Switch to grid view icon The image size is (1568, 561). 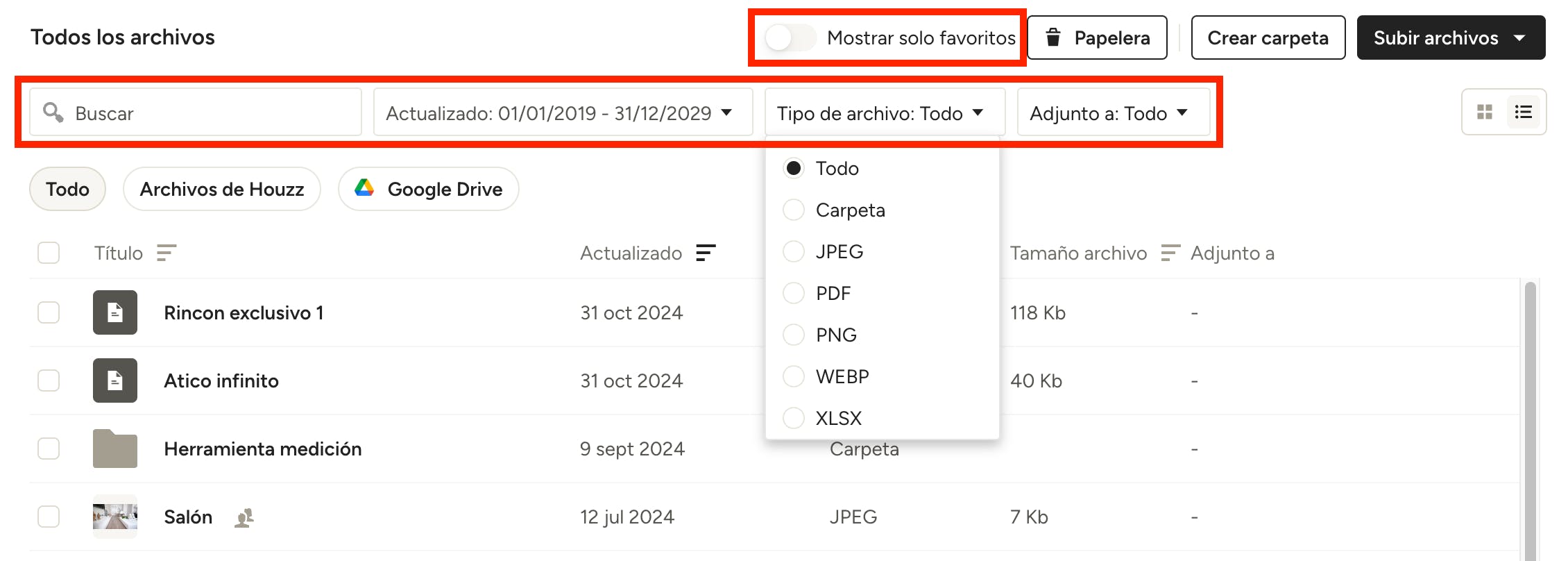click(x=1484, y=112)
